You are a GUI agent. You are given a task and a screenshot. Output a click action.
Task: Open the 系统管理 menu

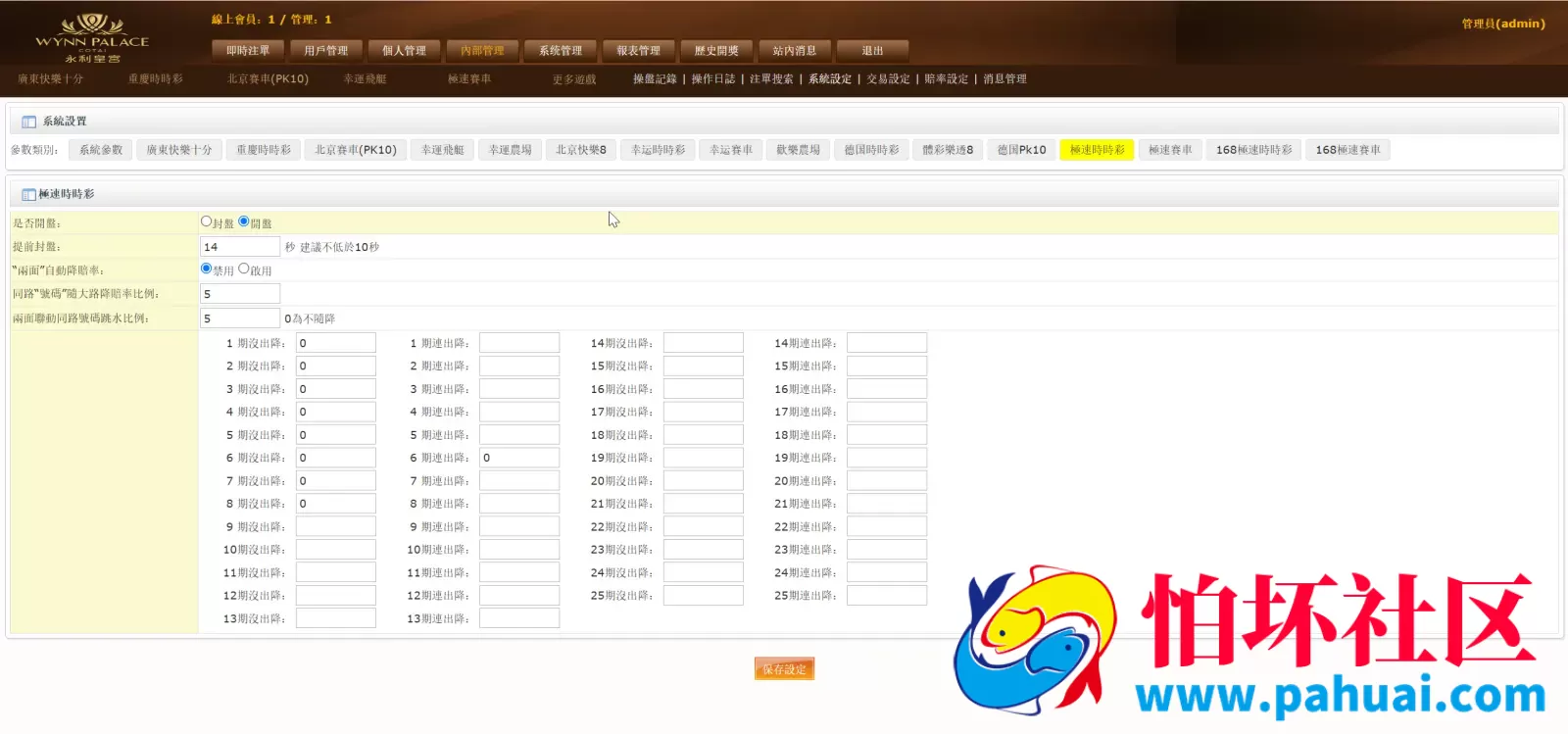pos(561,50)
